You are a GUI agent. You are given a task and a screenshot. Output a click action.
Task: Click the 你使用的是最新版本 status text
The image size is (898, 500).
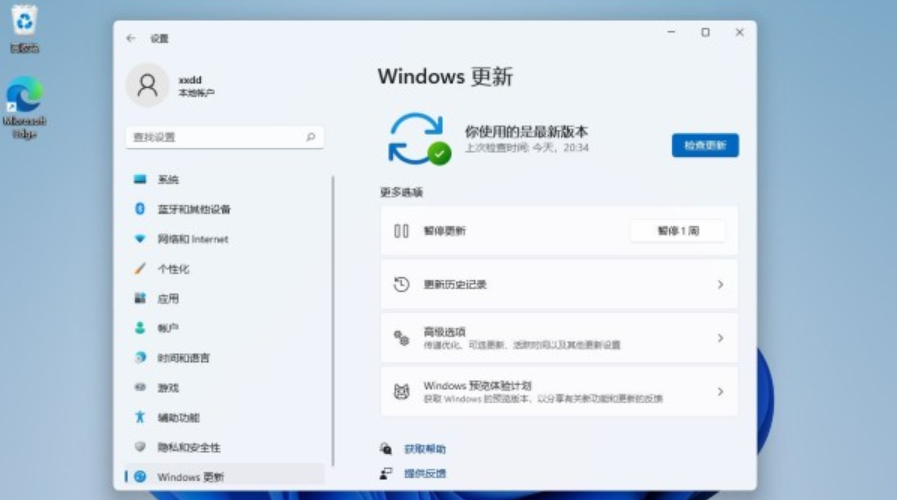(x=526, y=132)
